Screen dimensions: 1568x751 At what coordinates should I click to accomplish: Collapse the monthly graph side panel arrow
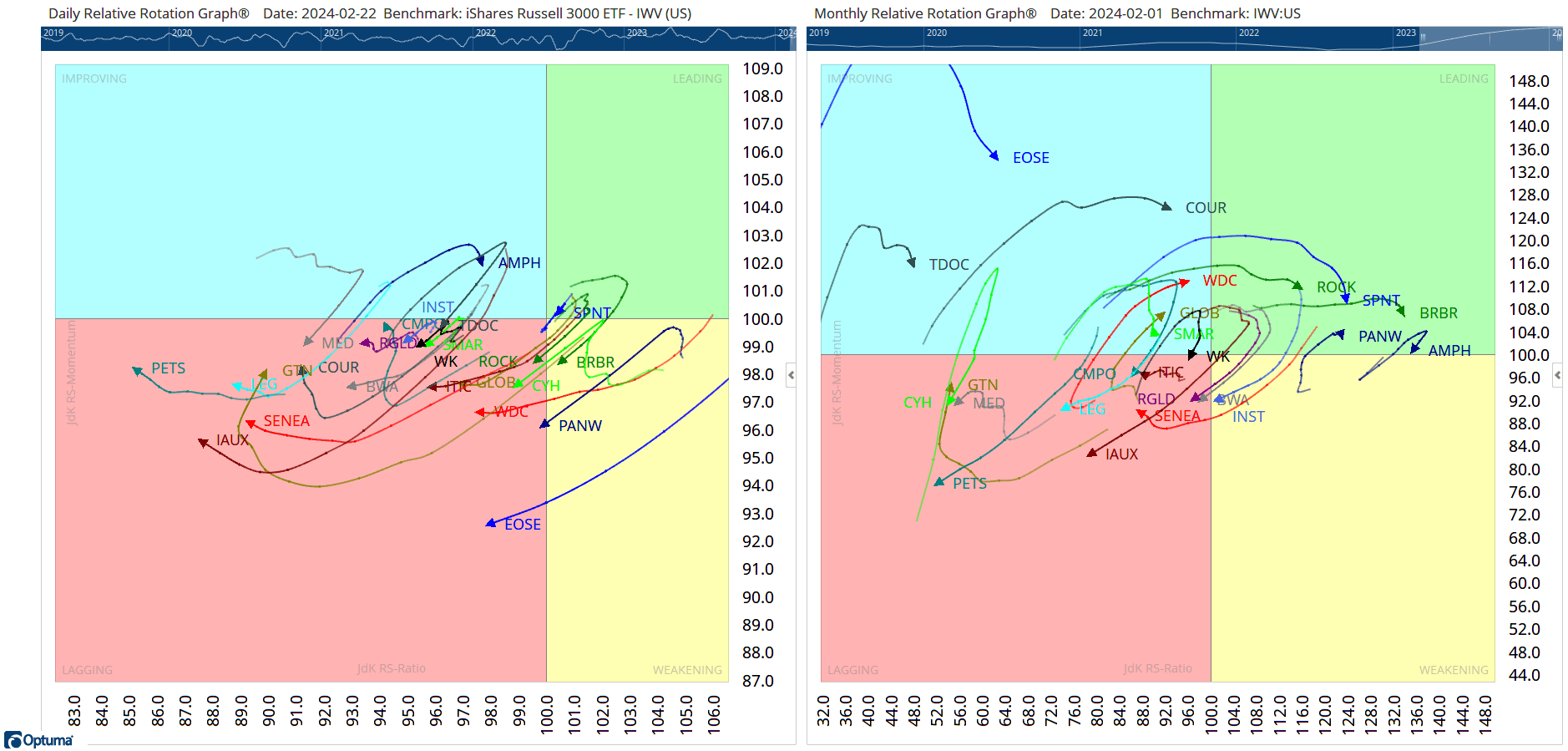click(x=1557, y=375)
